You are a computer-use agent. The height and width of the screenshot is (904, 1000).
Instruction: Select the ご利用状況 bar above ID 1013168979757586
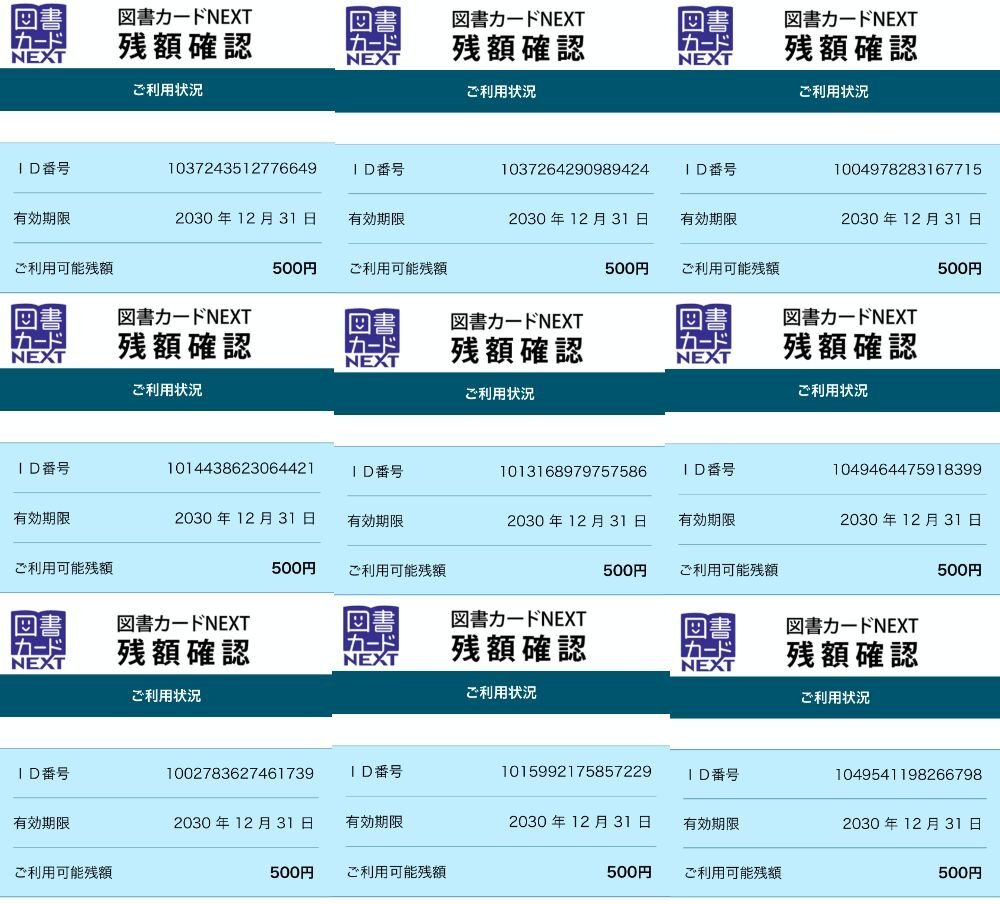tap(499, 394)
